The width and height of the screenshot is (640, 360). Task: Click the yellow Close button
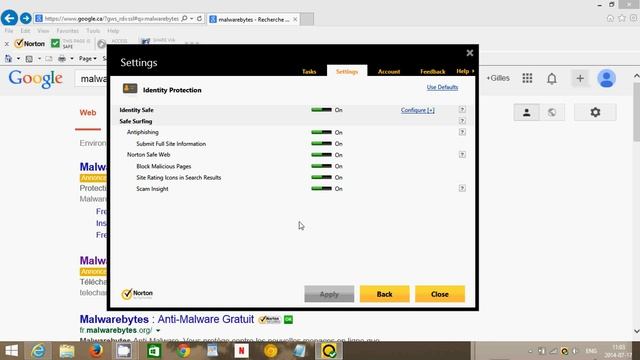pos(440,294)
